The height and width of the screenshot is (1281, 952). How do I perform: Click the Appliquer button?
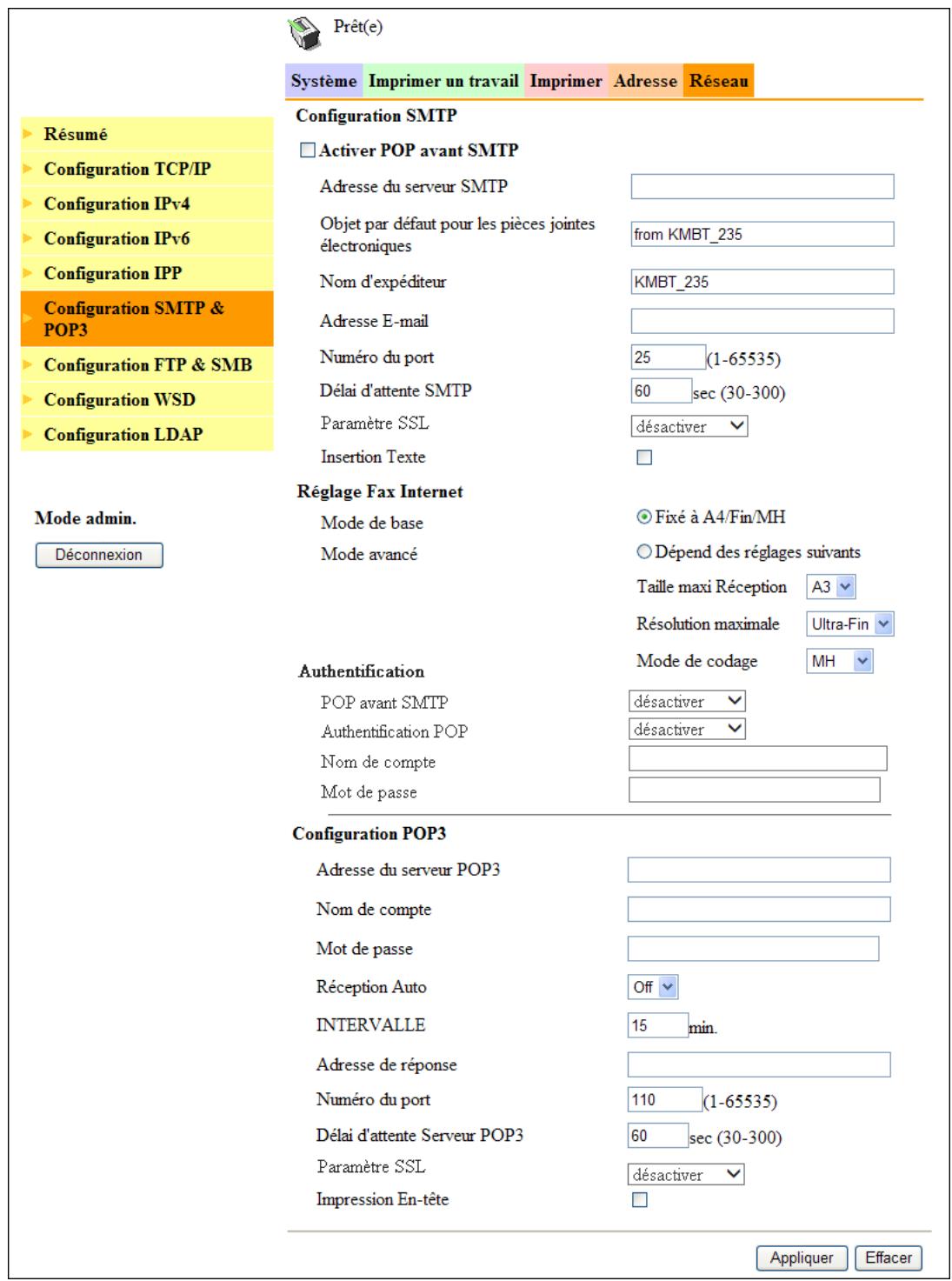click(x=802, y=1258)
